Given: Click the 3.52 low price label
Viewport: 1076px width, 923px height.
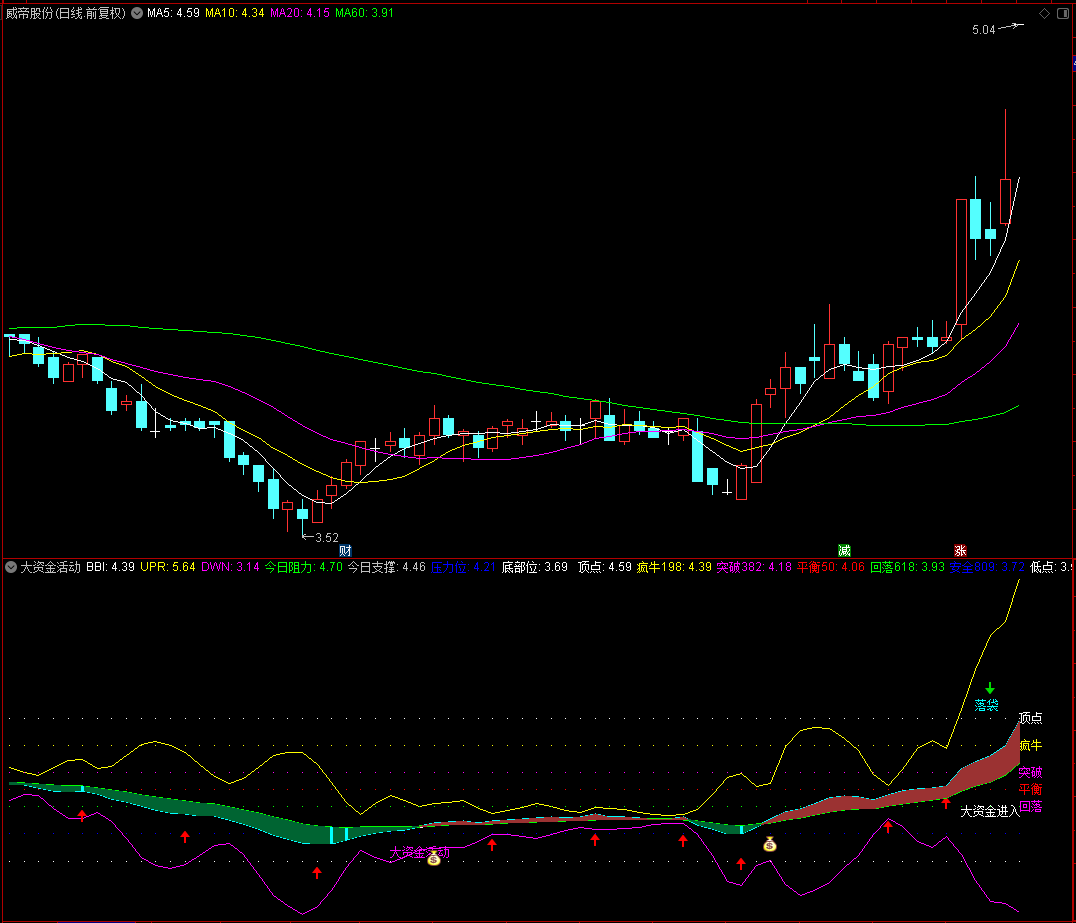Looking at the screenshot, I should (327, 537).
